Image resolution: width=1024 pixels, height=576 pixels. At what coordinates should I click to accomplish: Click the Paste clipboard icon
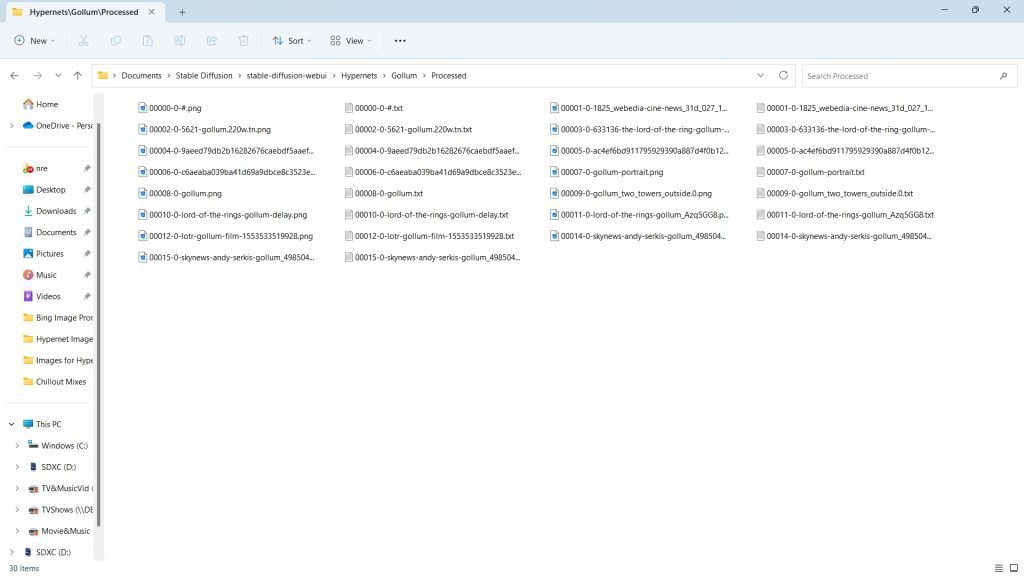point(148,41)
